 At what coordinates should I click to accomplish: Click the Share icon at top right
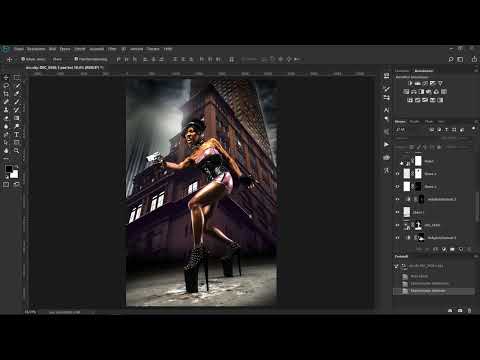(474, 59)
